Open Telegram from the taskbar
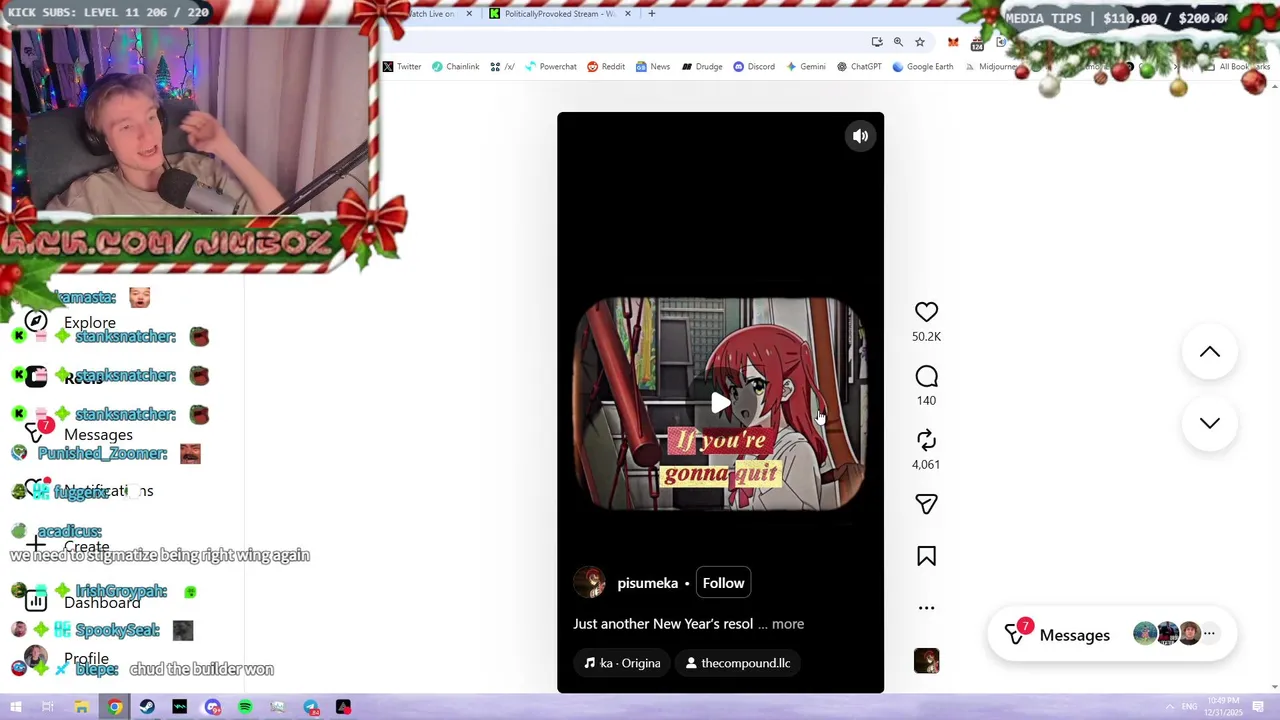 (311, 707)
